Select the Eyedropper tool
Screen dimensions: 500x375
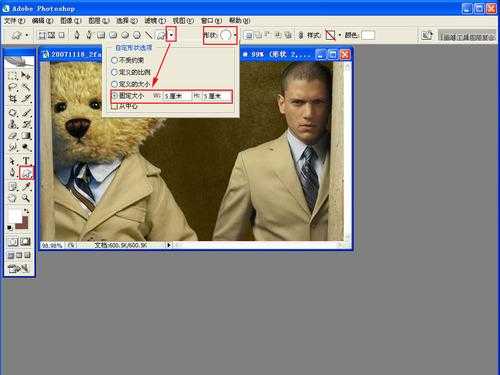(26, 186)
